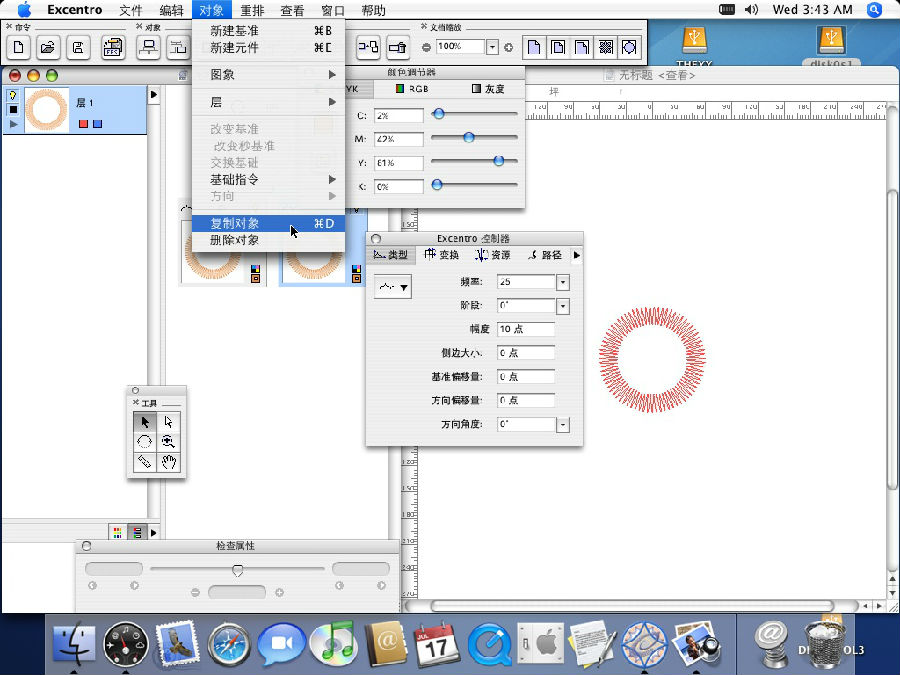Select the black arrow selection tool

(x=144, y=422)
